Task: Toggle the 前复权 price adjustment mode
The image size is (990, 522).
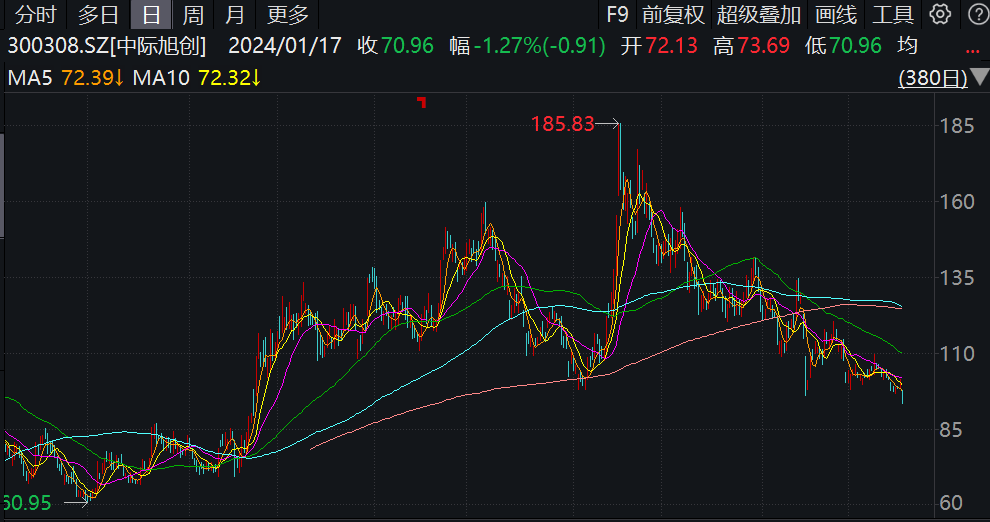Action: tap(673, 15)
